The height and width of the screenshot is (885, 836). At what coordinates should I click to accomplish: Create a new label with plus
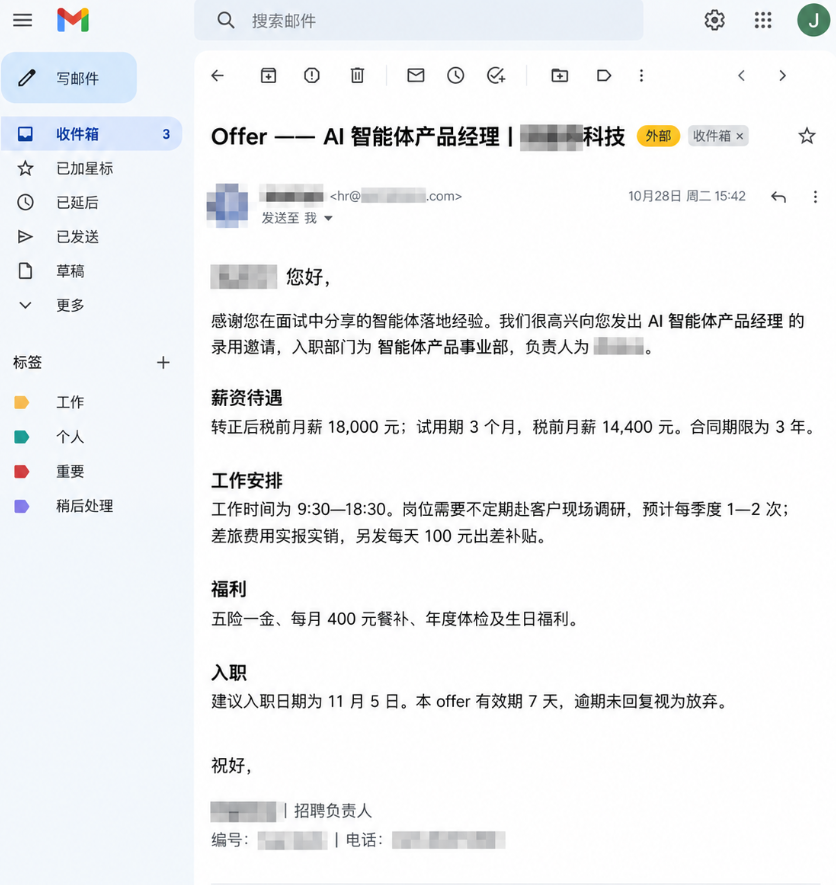[163, 362]
